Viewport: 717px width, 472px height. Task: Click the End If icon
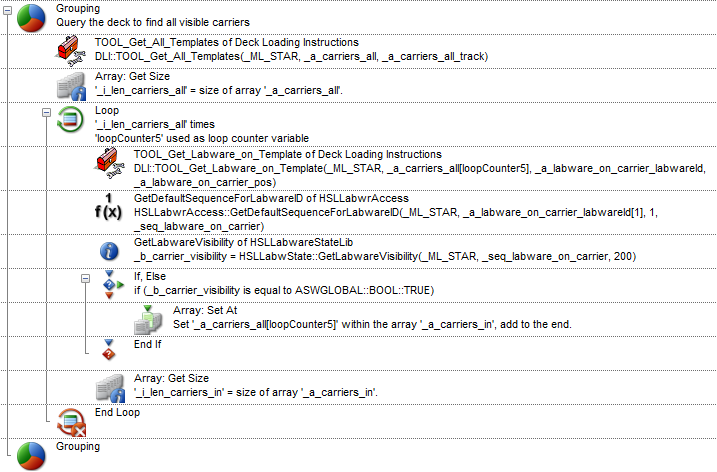point(111,346)
